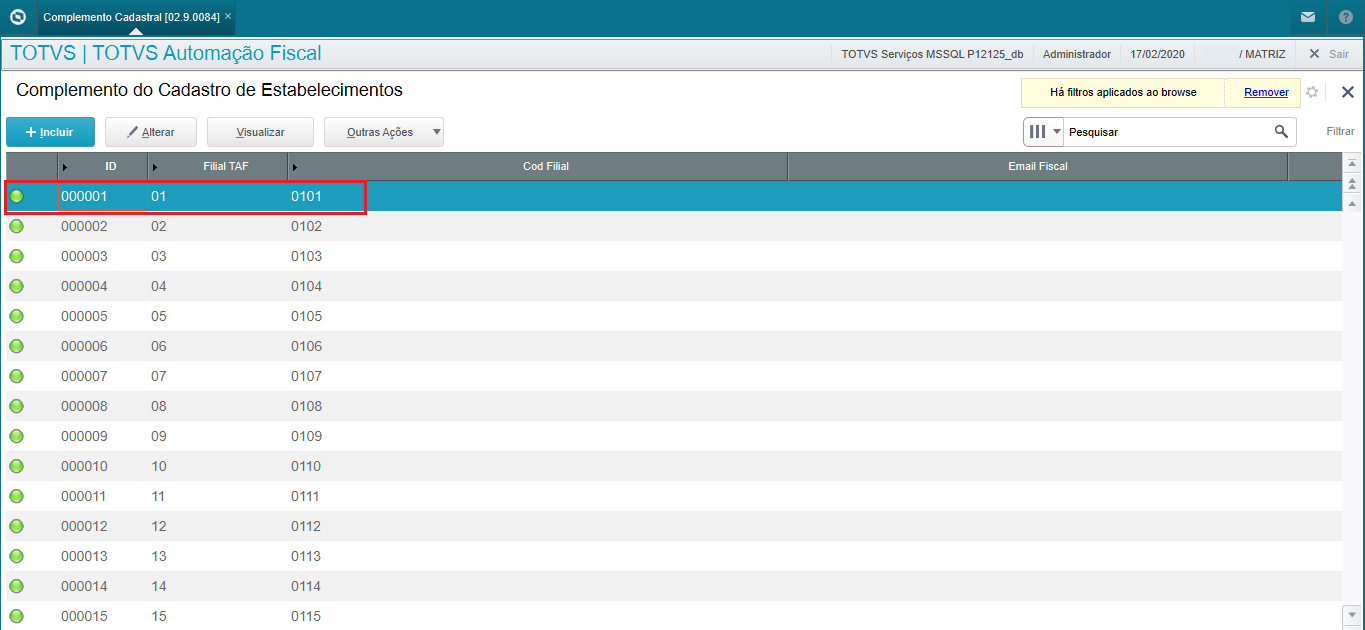Click green status dot for ID 000011

[x=16, y=496]
